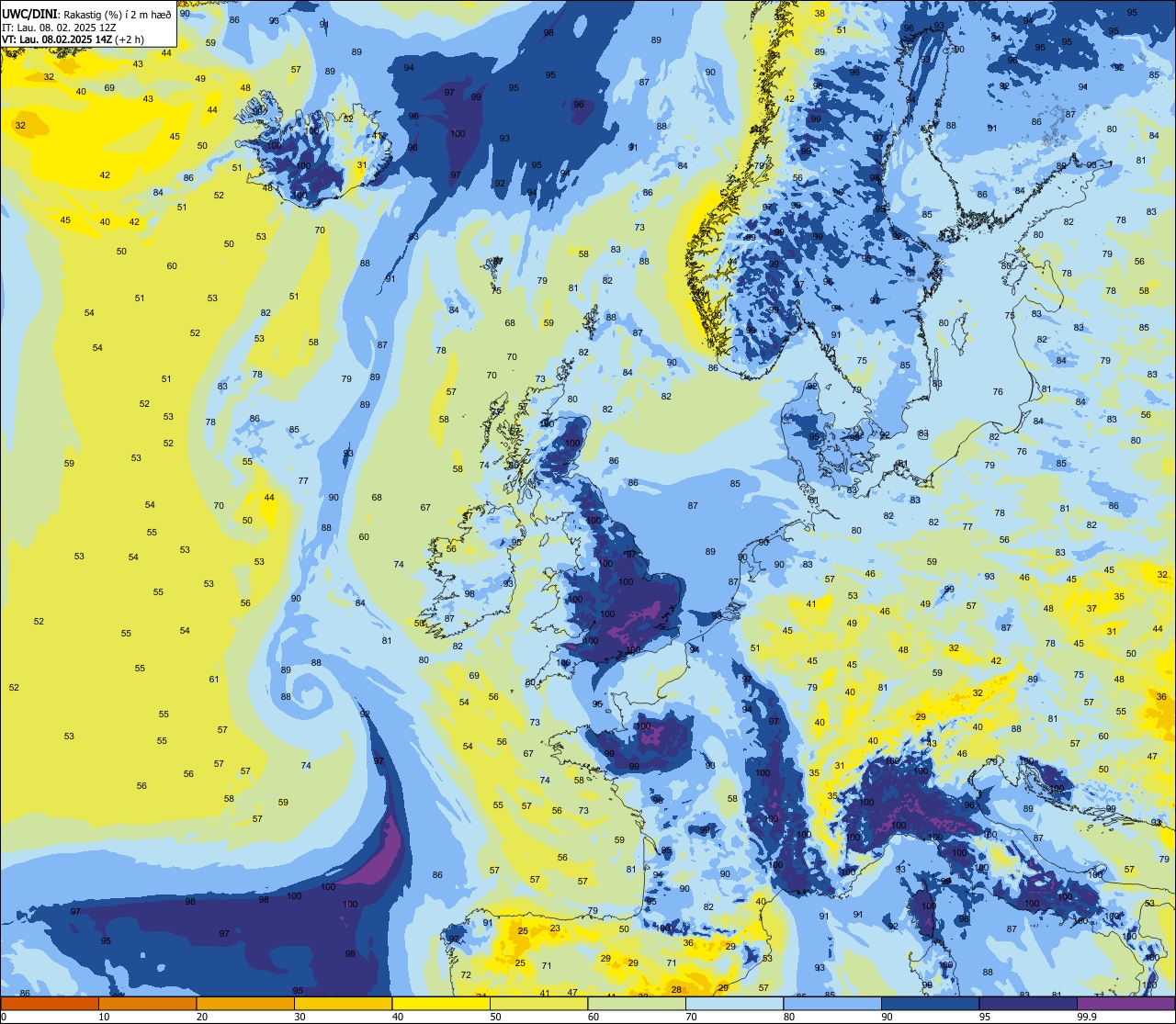Screen dimensions: 1176x1024
Task: Click the 40–50 bright yellow legend swatch
Action: (x=441, y=1003)
